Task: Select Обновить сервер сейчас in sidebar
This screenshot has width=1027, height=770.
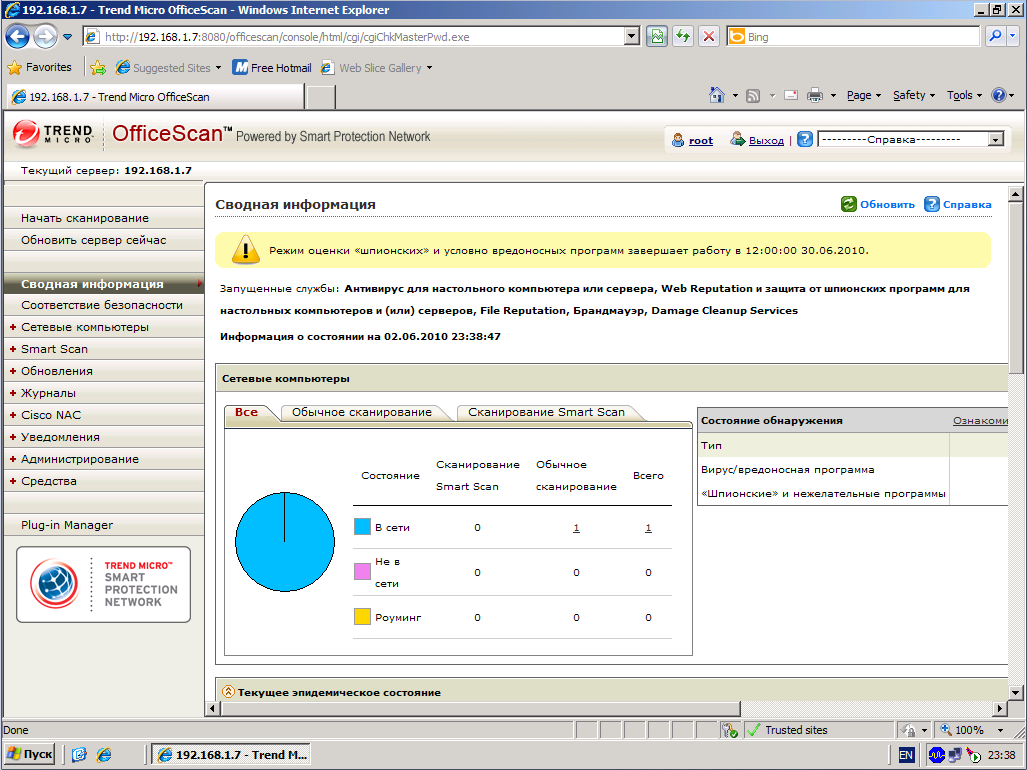Action: coord(104,240)
